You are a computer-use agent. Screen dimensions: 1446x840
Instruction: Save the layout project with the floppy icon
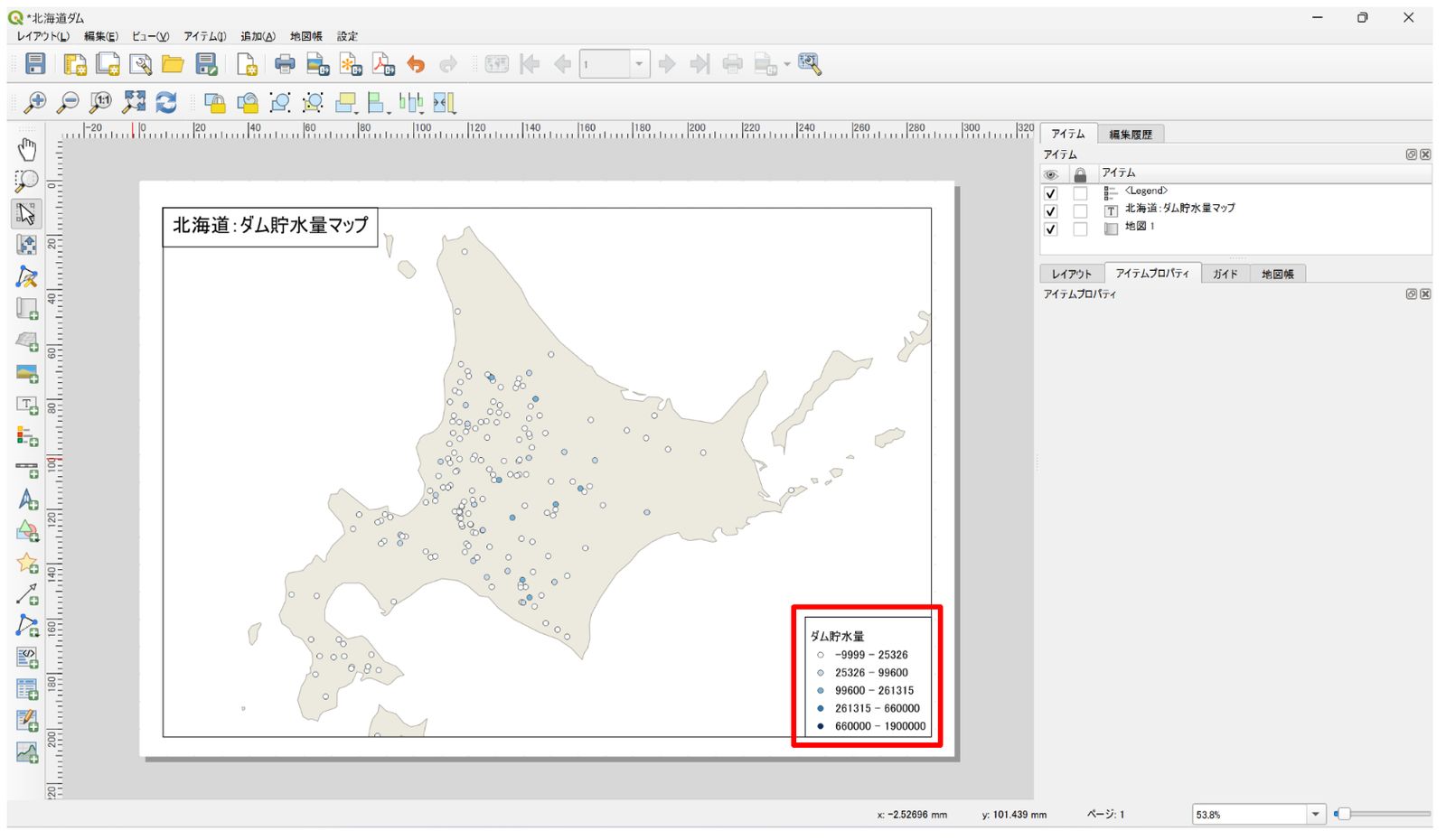point(35,63)
